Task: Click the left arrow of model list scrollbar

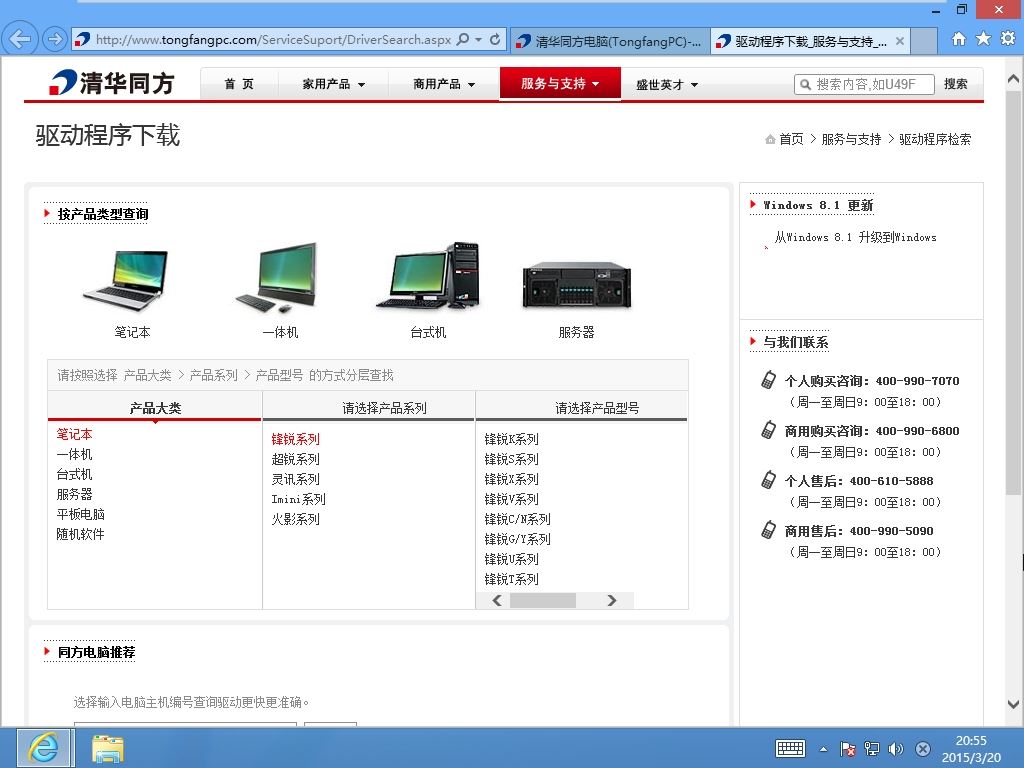Action: [x=497, y=600]
